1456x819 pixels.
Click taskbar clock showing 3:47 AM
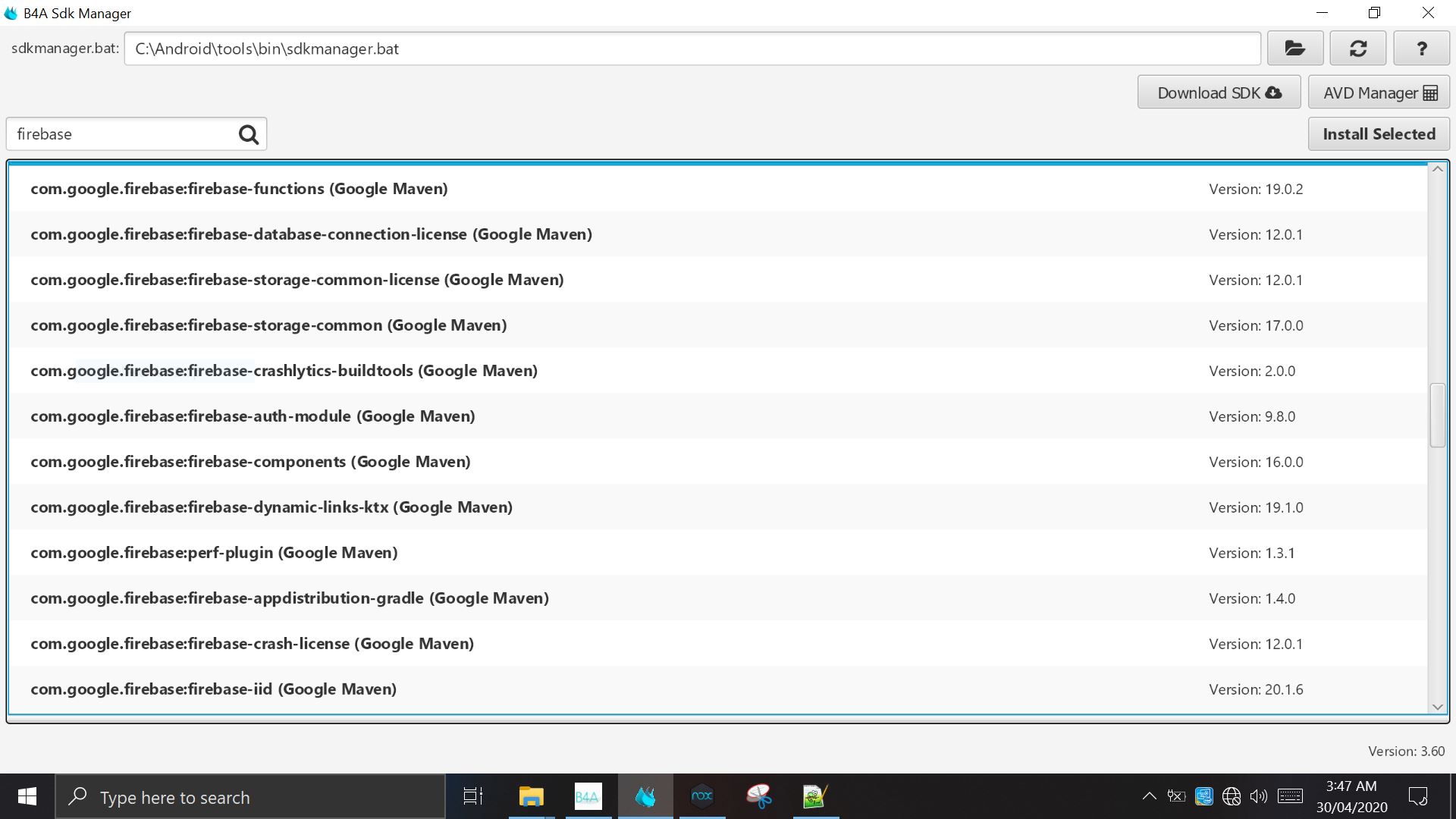[1351, 796]
